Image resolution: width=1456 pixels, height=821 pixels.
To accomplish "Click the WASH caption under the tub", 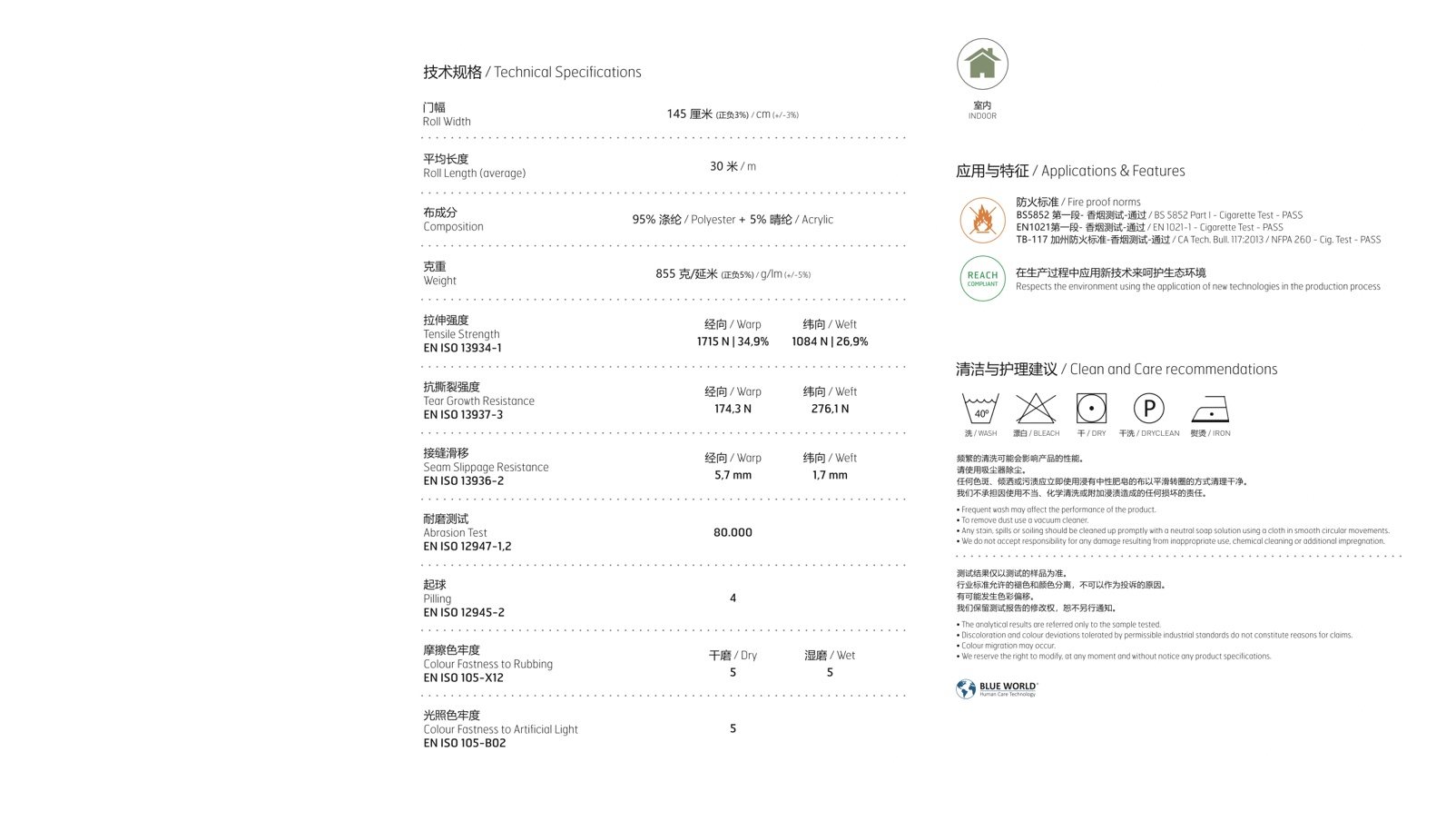I will [x=980, y=433].
